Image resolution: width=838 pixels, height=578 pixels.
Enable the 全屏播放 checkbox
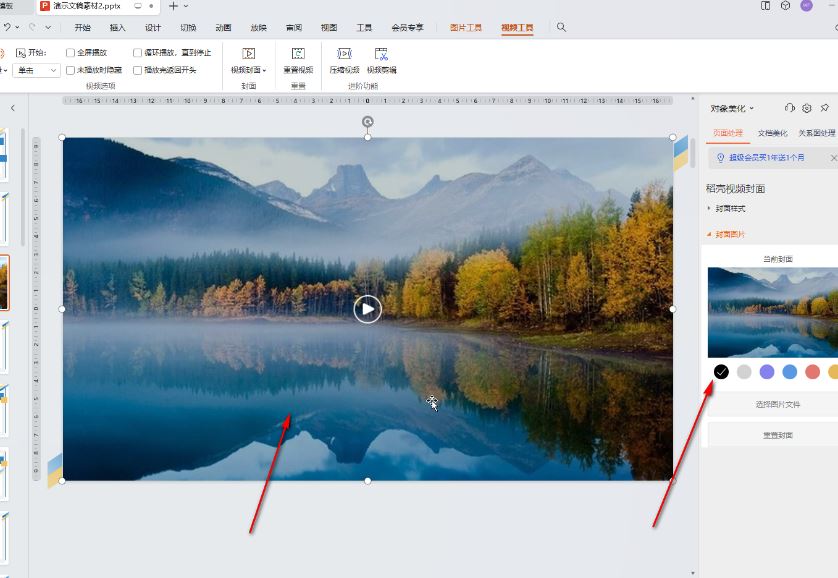click(71, 52)
